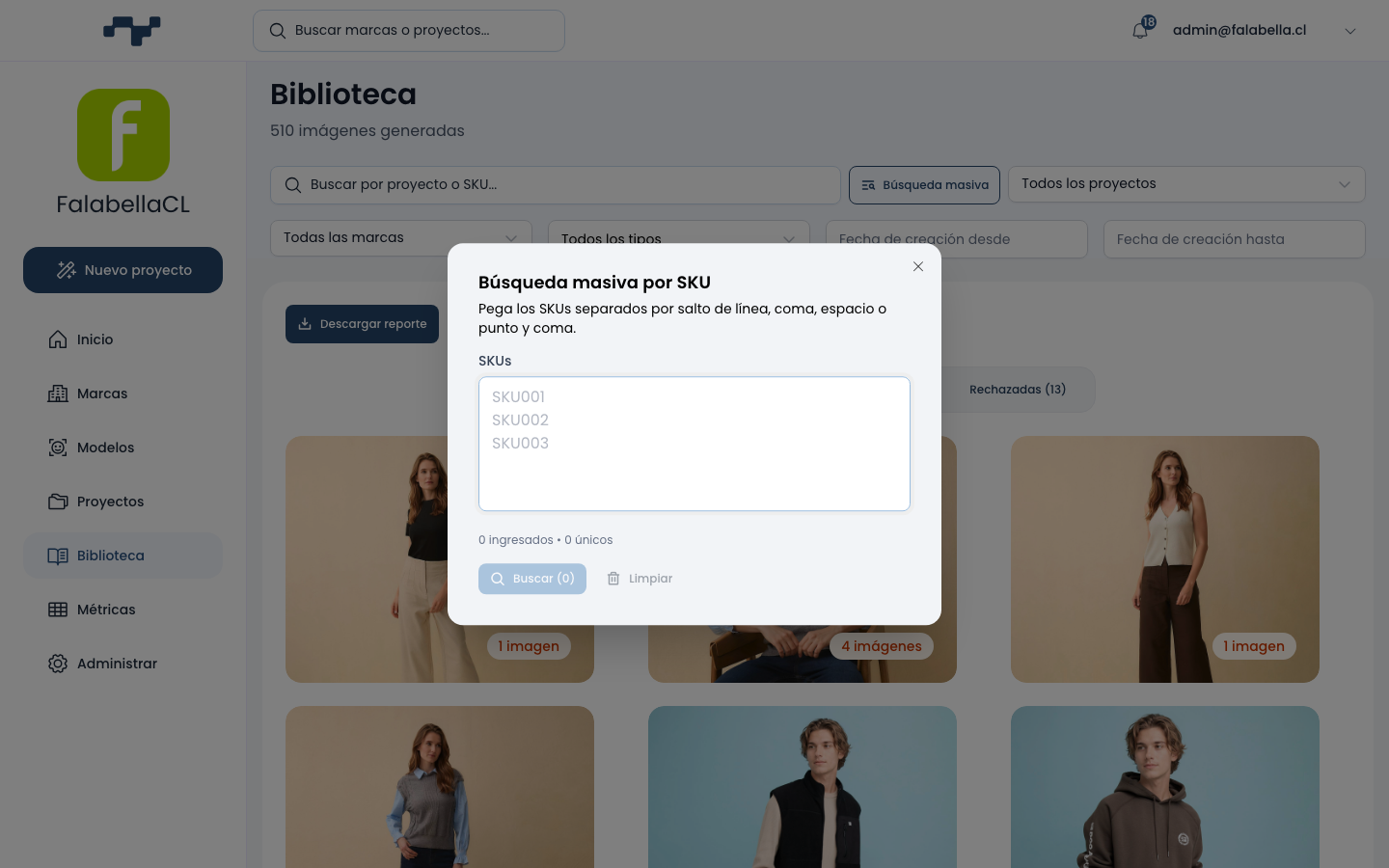Go to Inicio in the sidebar

click(x=123, y=339)
